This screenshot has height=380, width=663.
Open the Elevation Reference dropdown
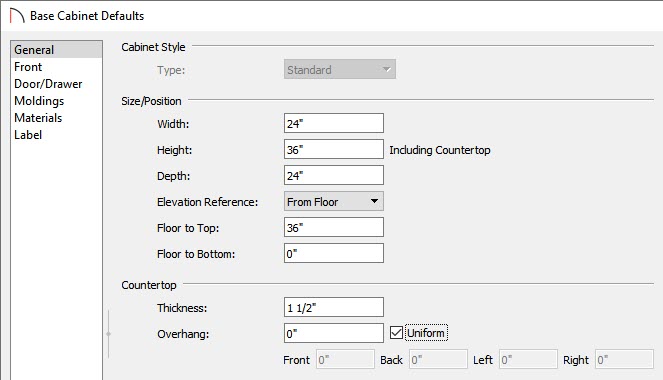coord(334,202)
